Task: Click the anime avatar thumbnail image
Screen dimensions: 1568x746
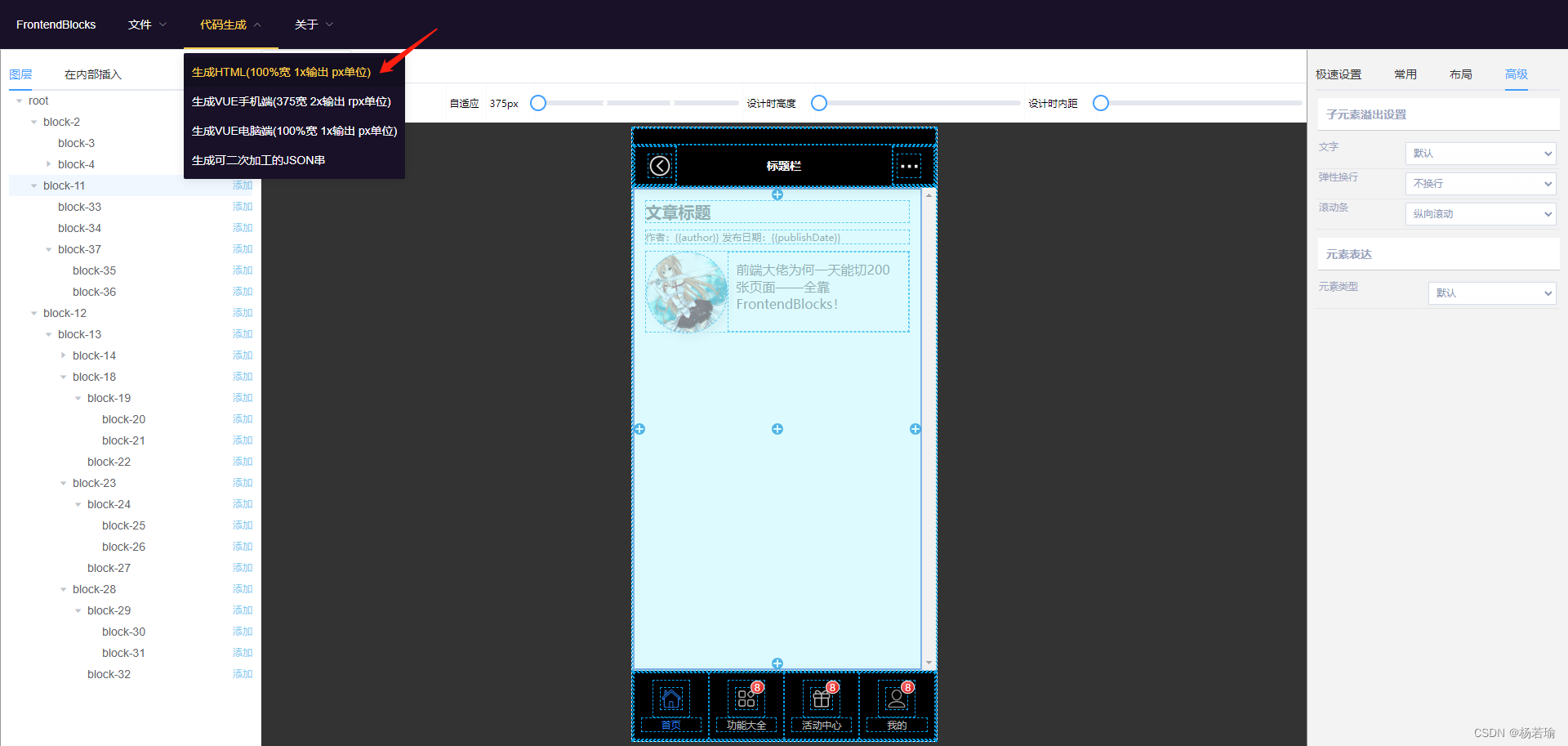Action: coord(687,292)
